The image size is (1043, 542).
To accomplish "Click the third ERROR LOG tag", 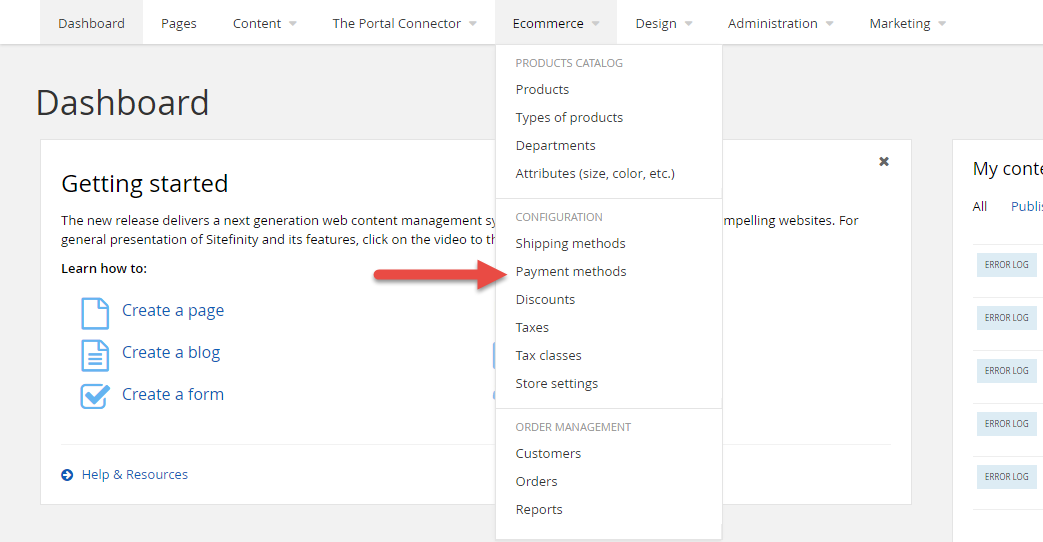I will coord(1006,370).
